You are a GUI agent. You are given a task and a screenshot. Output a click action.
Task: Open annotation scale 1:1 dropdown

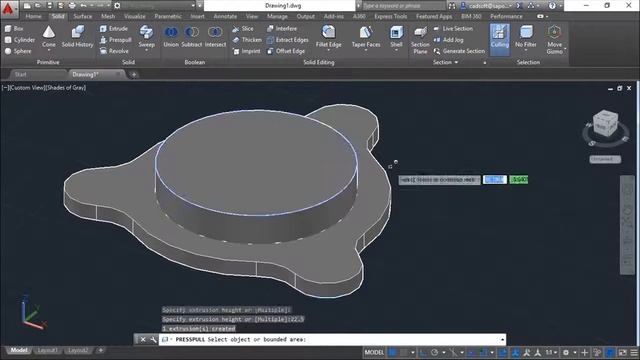pos(551,352)
